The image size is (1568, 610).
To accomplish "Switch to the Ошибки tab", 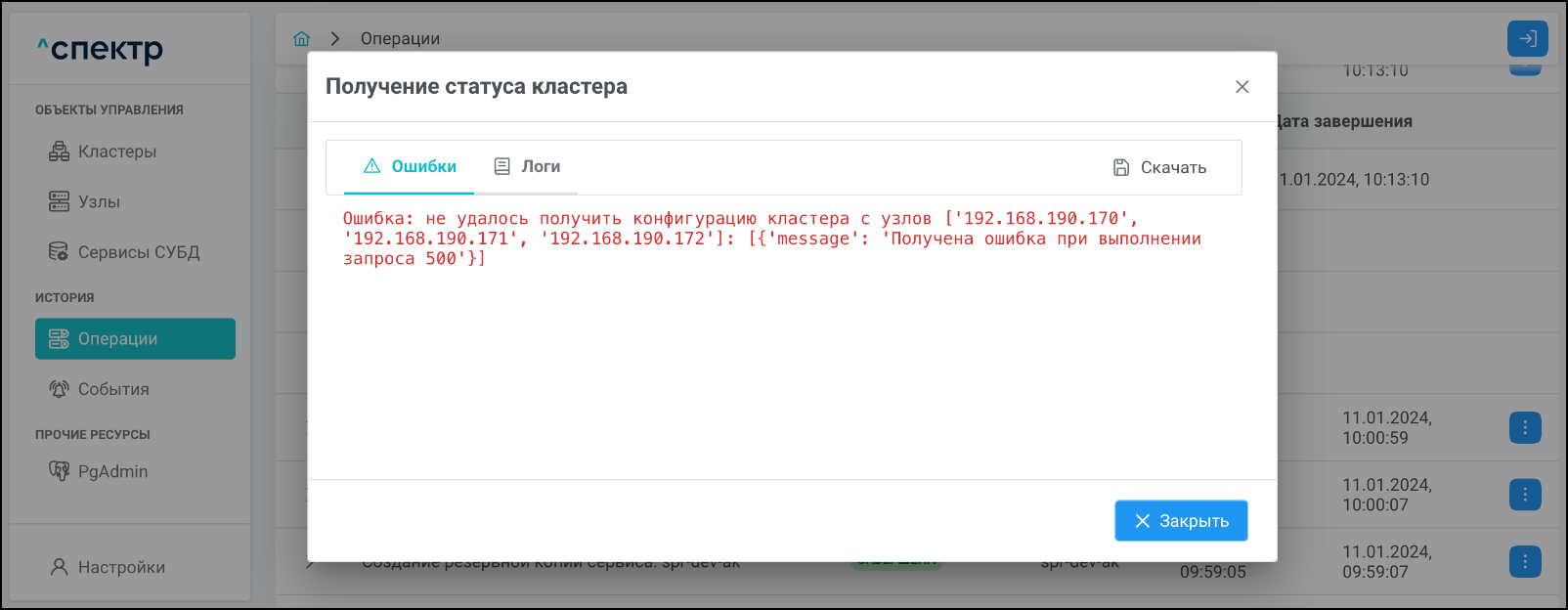I will tap(410, 167).
